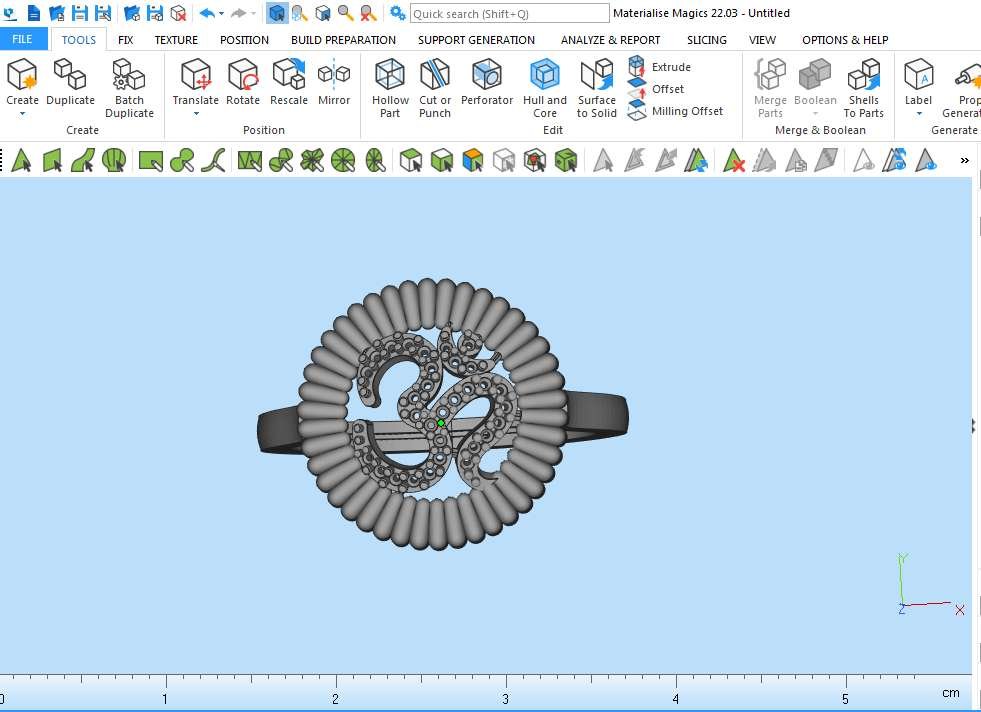Image resolution: width=981 pixels, height=712 pixels.
Task: Launch the Hull and Core tool
Action: [544, 87]
